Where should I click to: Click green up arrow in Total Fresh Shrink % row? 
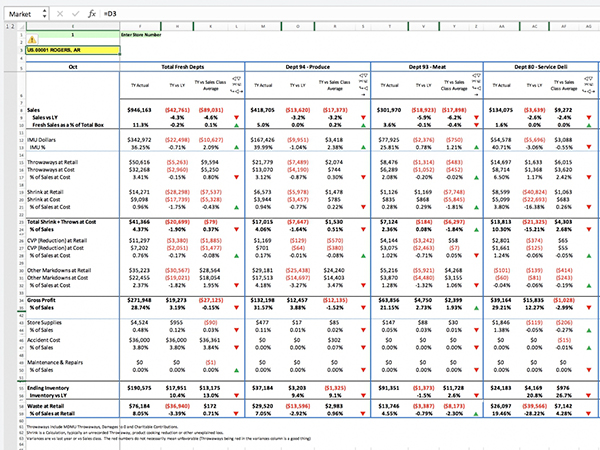(x=236, y=207)
